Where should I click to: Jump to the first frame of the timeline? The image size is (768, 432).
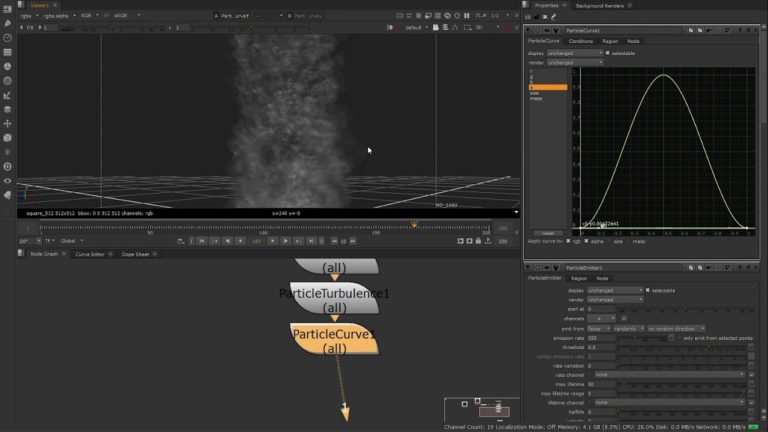(202, 241)
